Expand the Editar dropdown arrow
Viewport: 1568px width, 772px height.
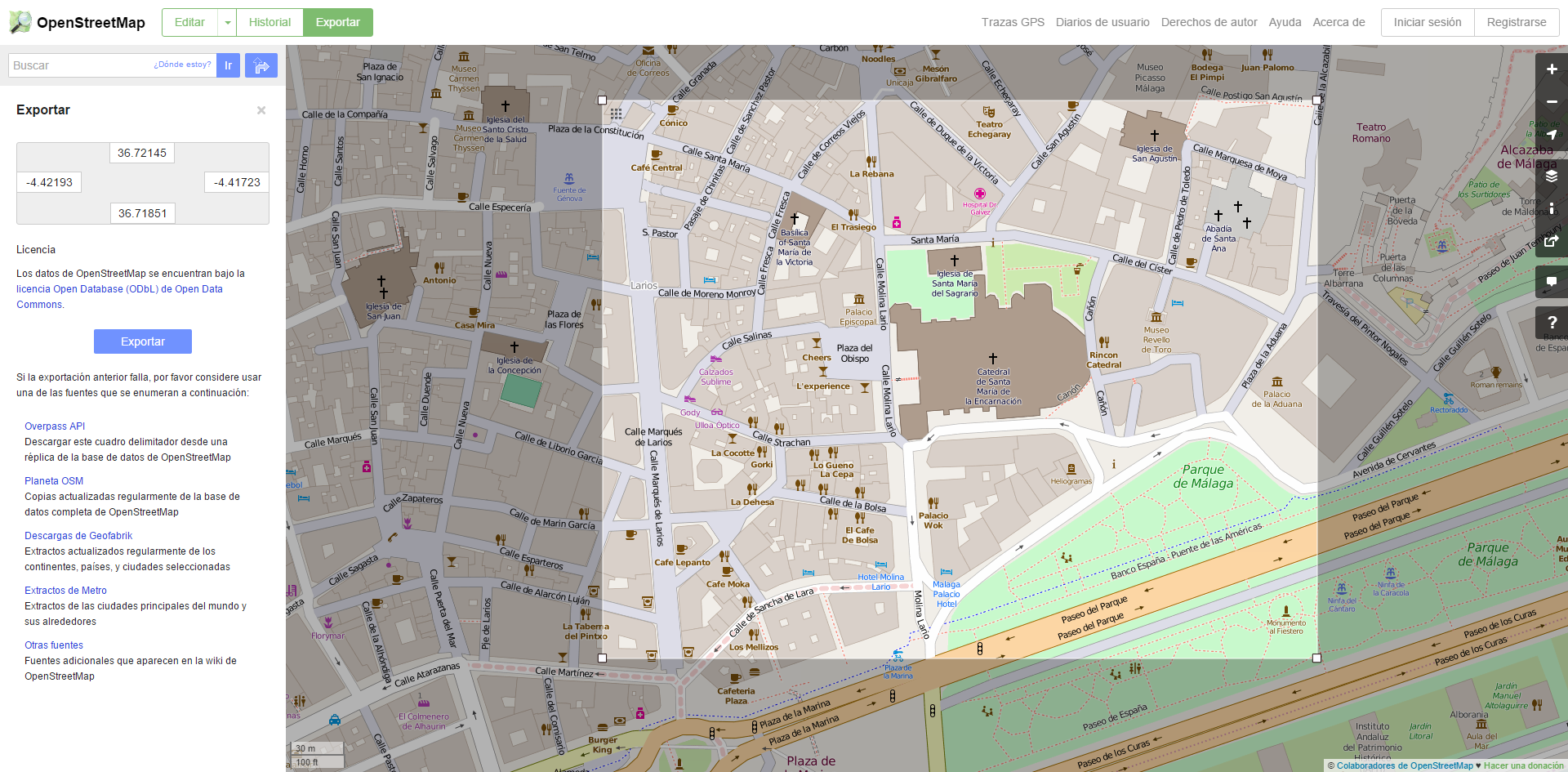227,23
